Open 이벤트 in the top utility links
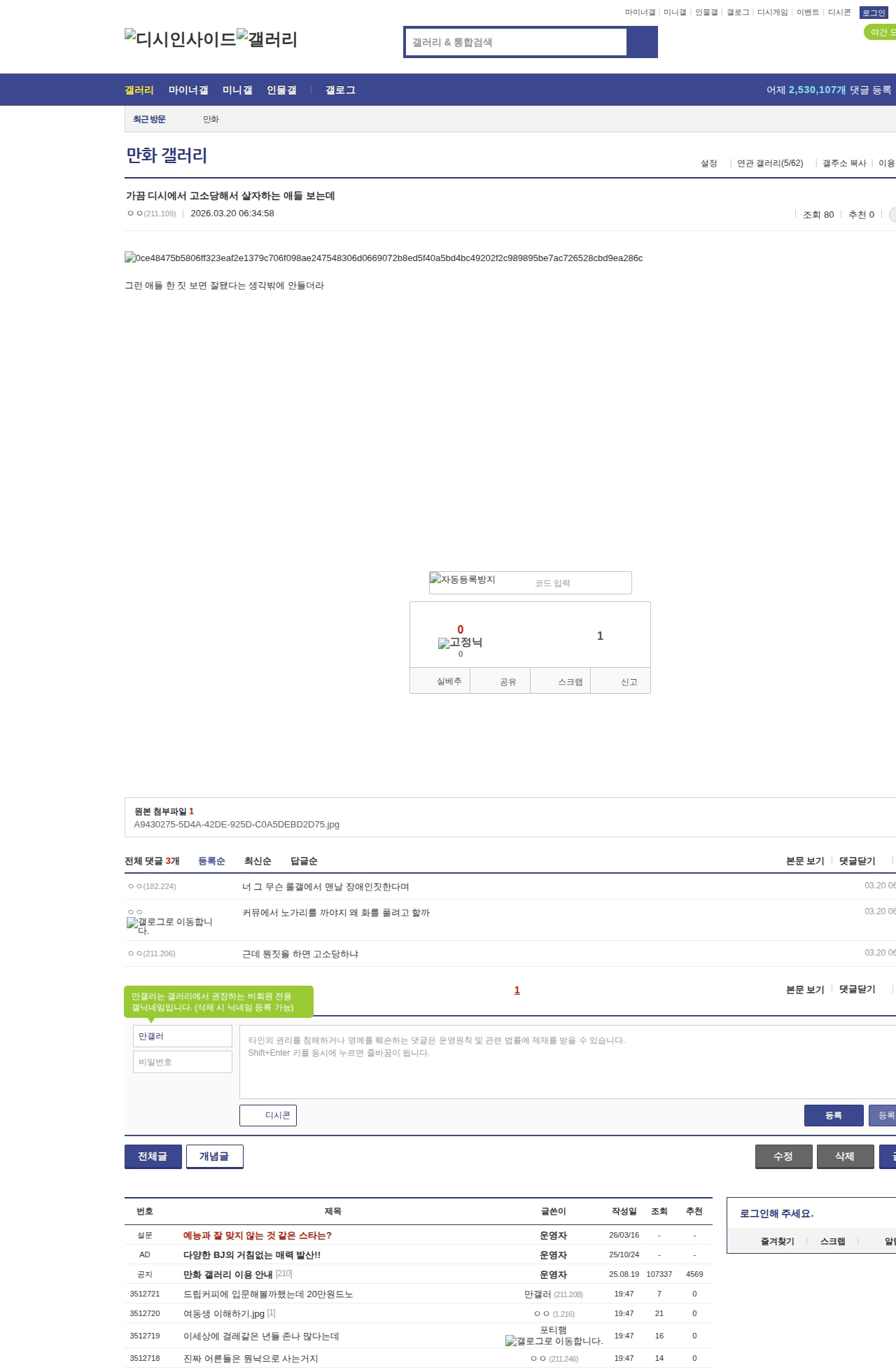The height and width of the screenshot is (1370, 896). click(808, 13)
